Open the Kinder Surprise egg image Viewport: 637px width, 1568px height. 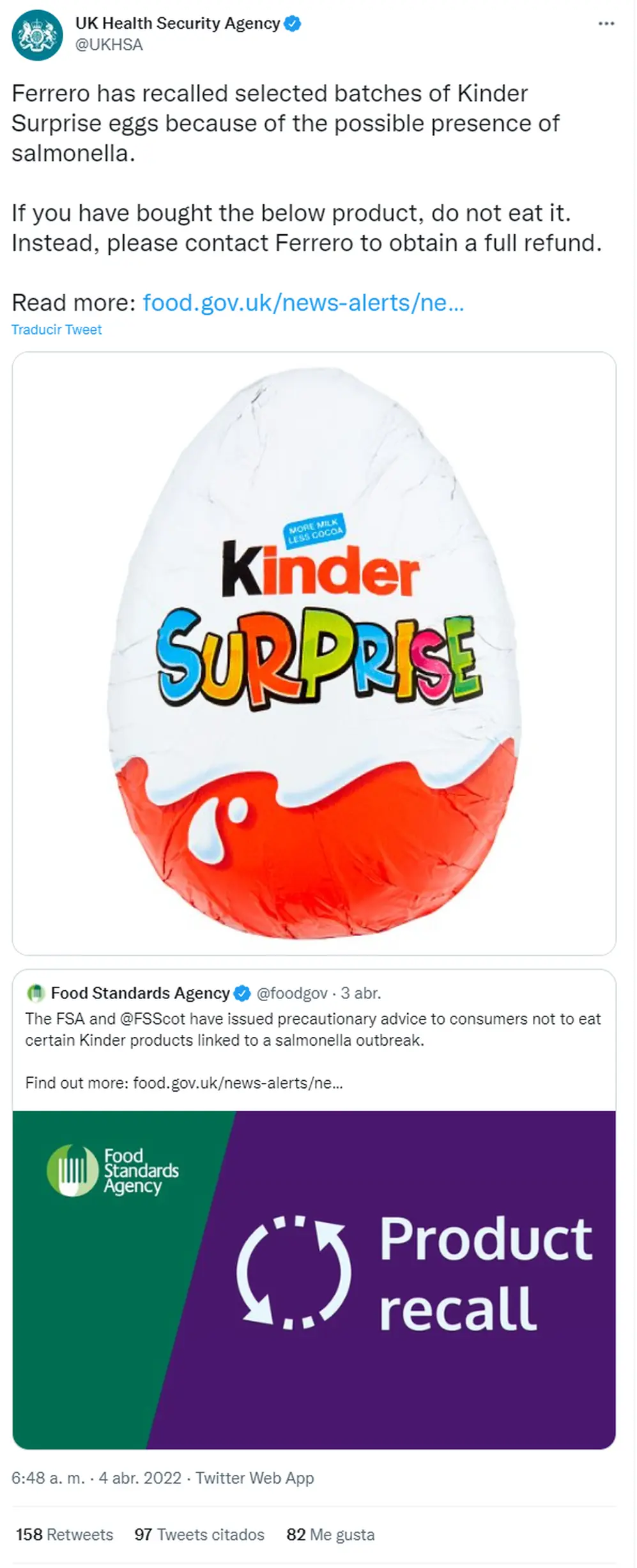pyautogui.click(x=314, y=653)
